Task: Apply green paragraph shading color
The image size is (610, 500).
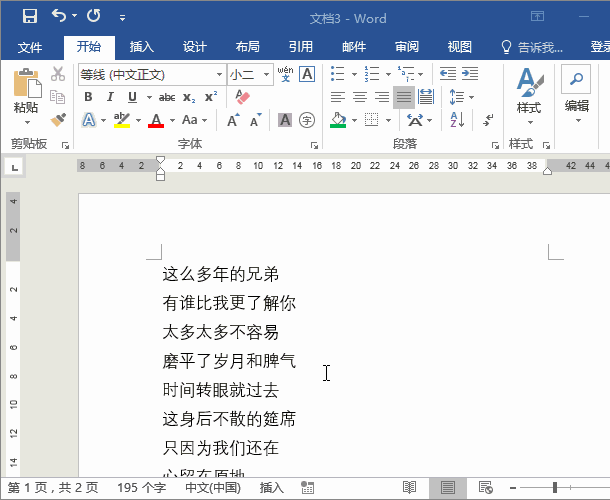Action: (338, 120)
